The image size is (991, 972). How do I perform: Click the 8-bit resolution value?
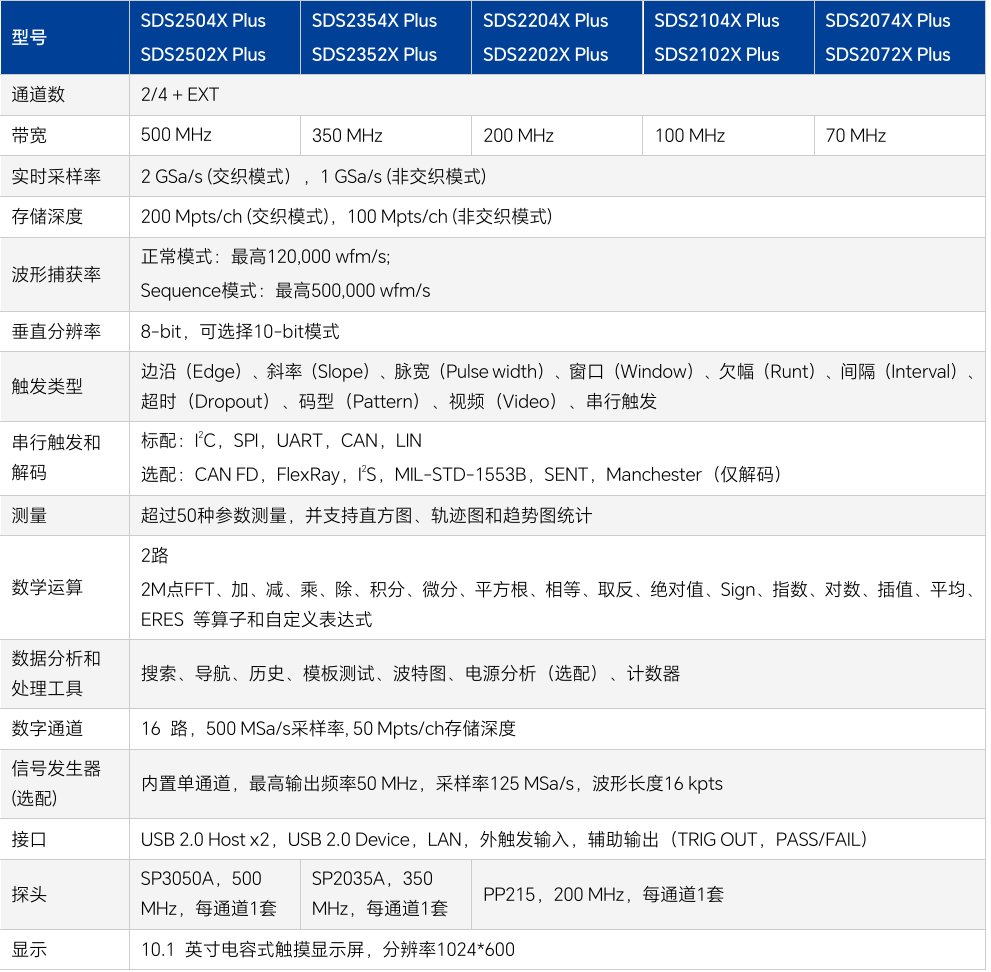240,331
